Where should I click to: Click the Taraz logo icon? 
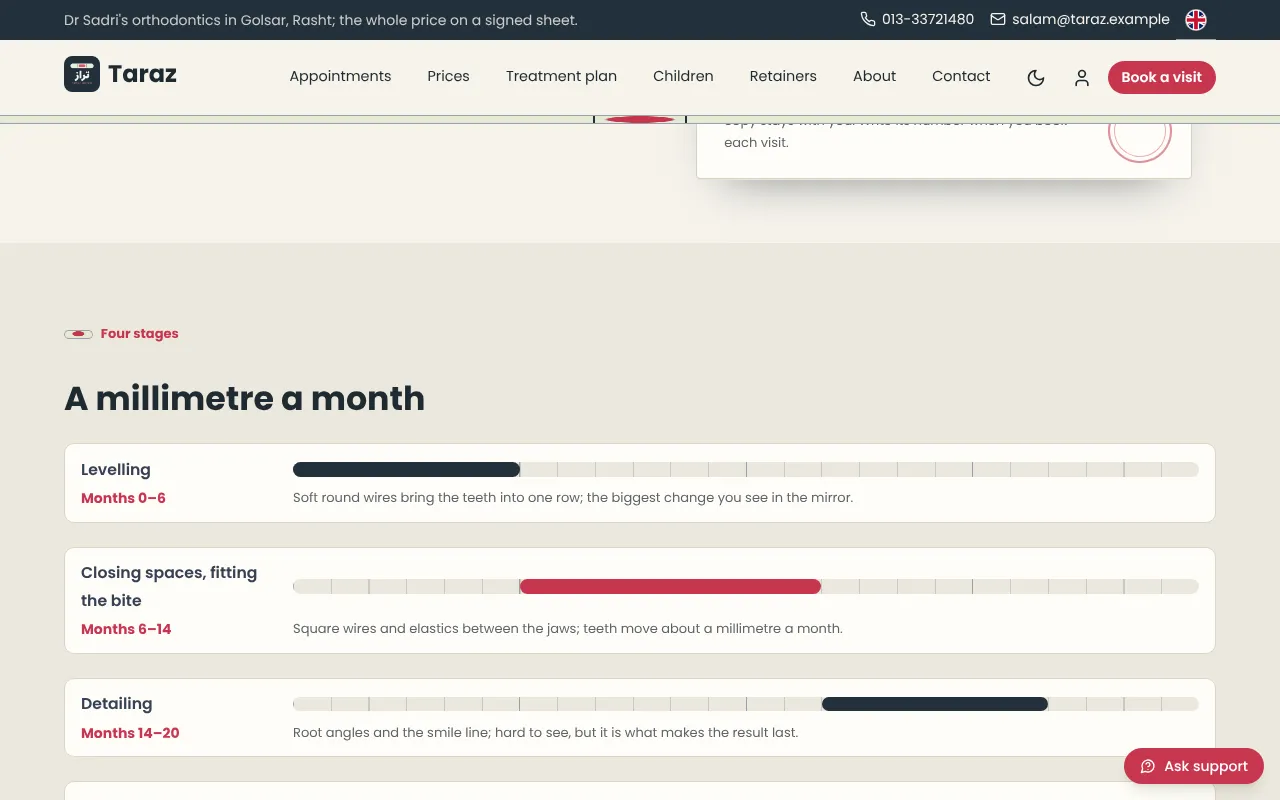82,74
